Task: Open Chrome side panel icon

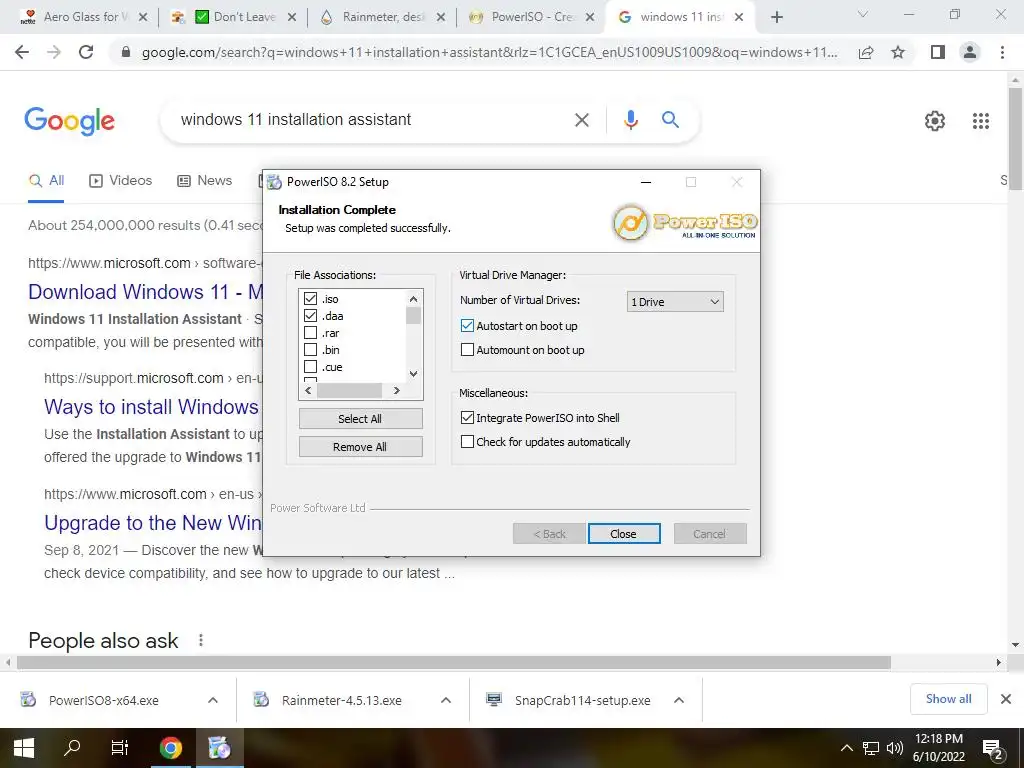Action: [x=937, y=52]
